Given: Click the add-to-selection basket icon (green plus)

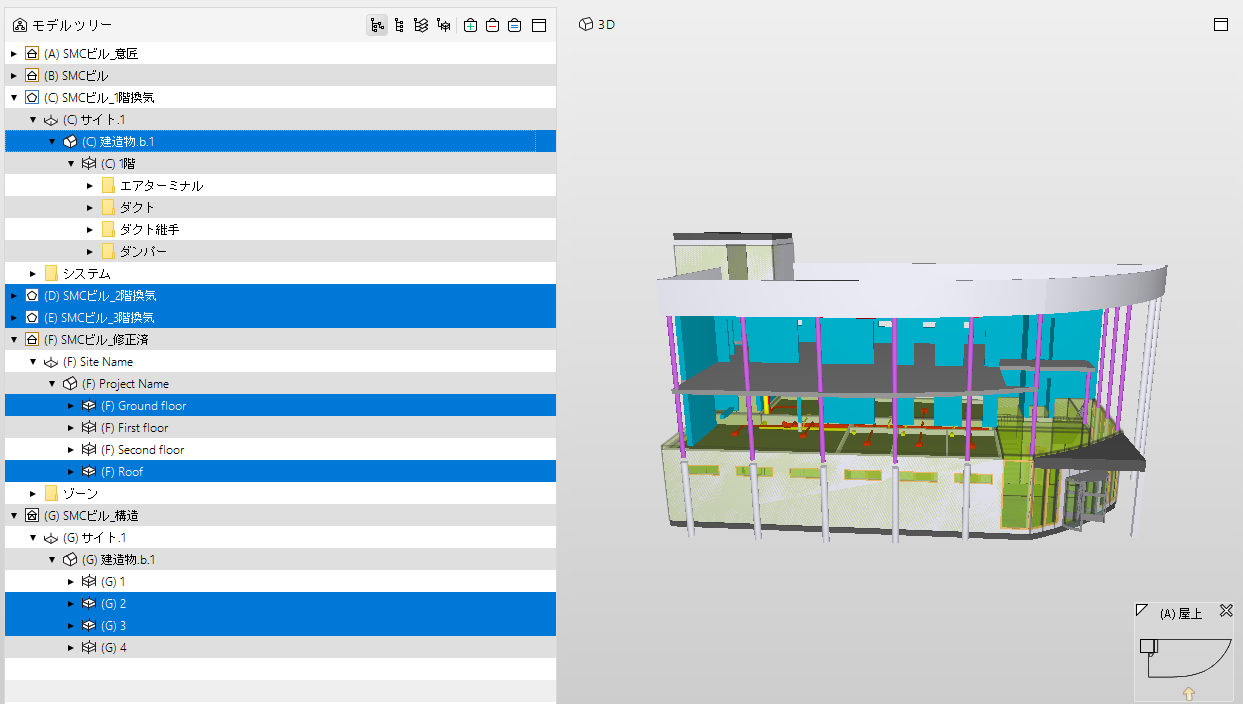Looking at the screenshot, I should click(471, 25).
